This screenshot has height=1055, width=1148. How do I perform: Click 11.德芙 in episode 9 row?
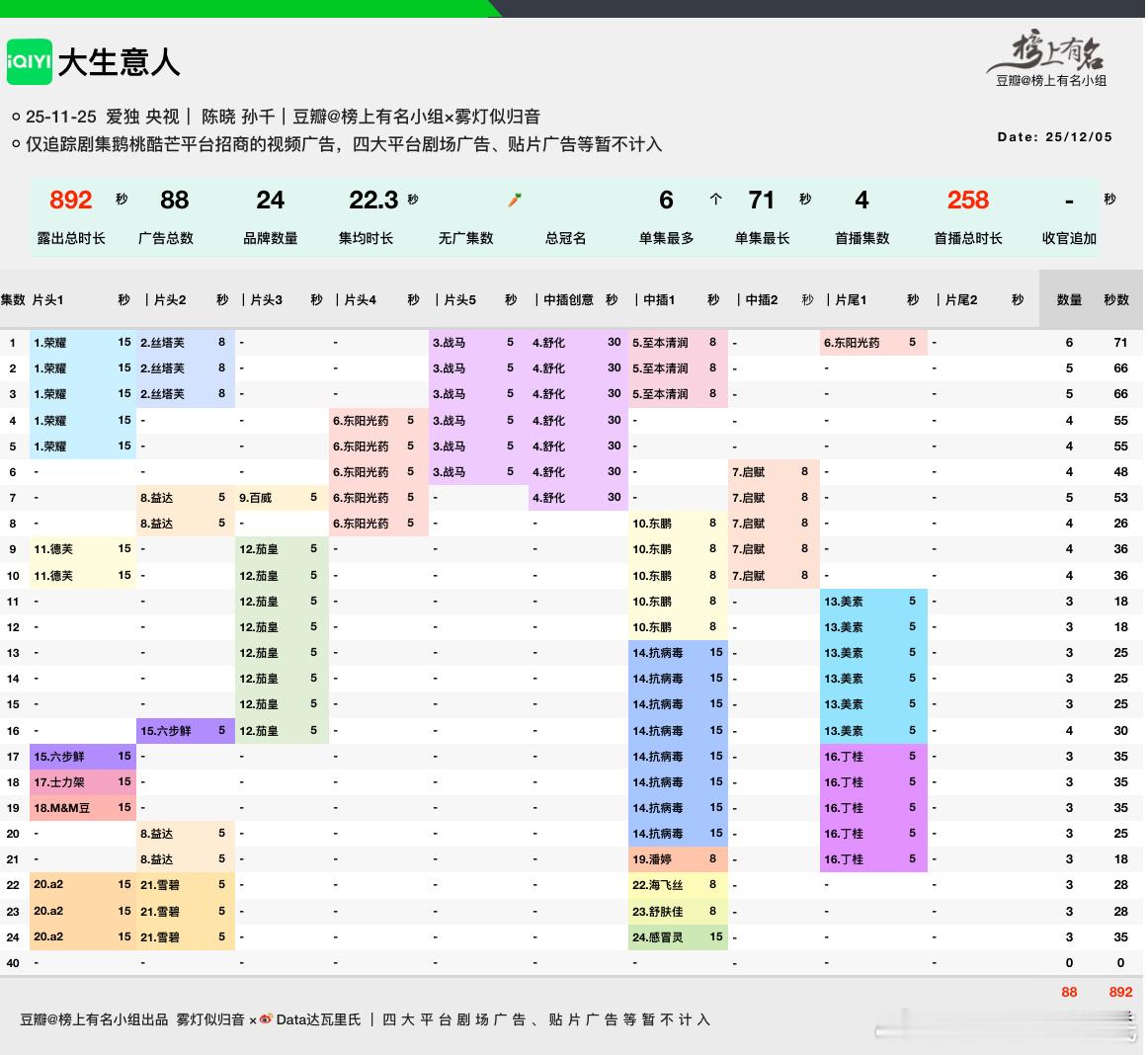pyautogui.click(x=52, y=548)
